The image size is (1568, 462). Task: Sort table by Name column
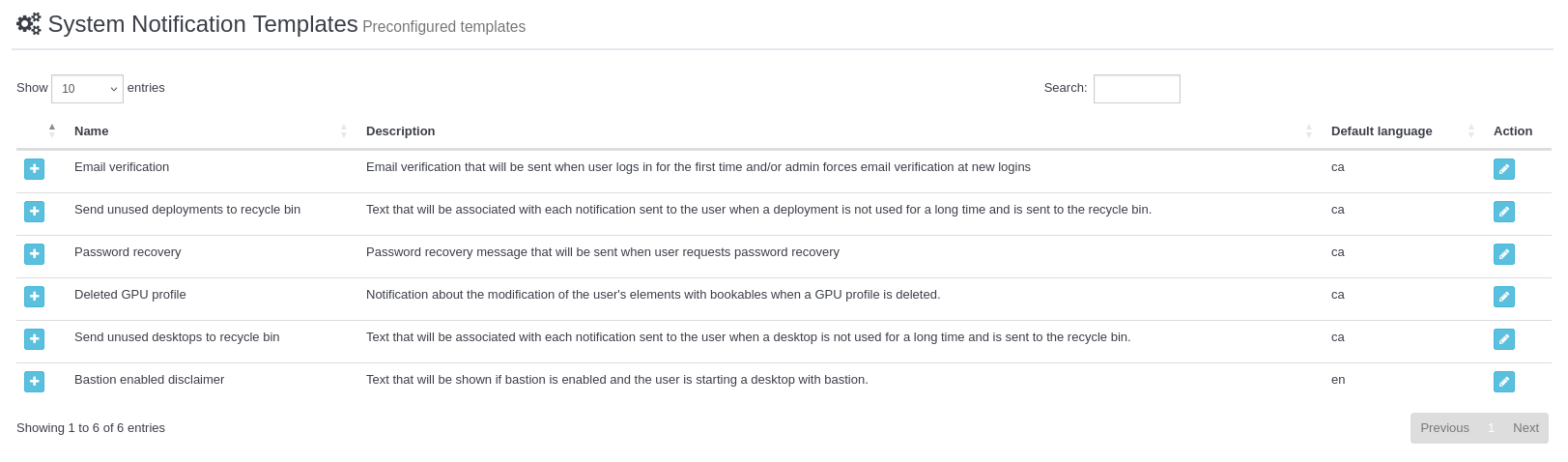click(x=92, y=131)
